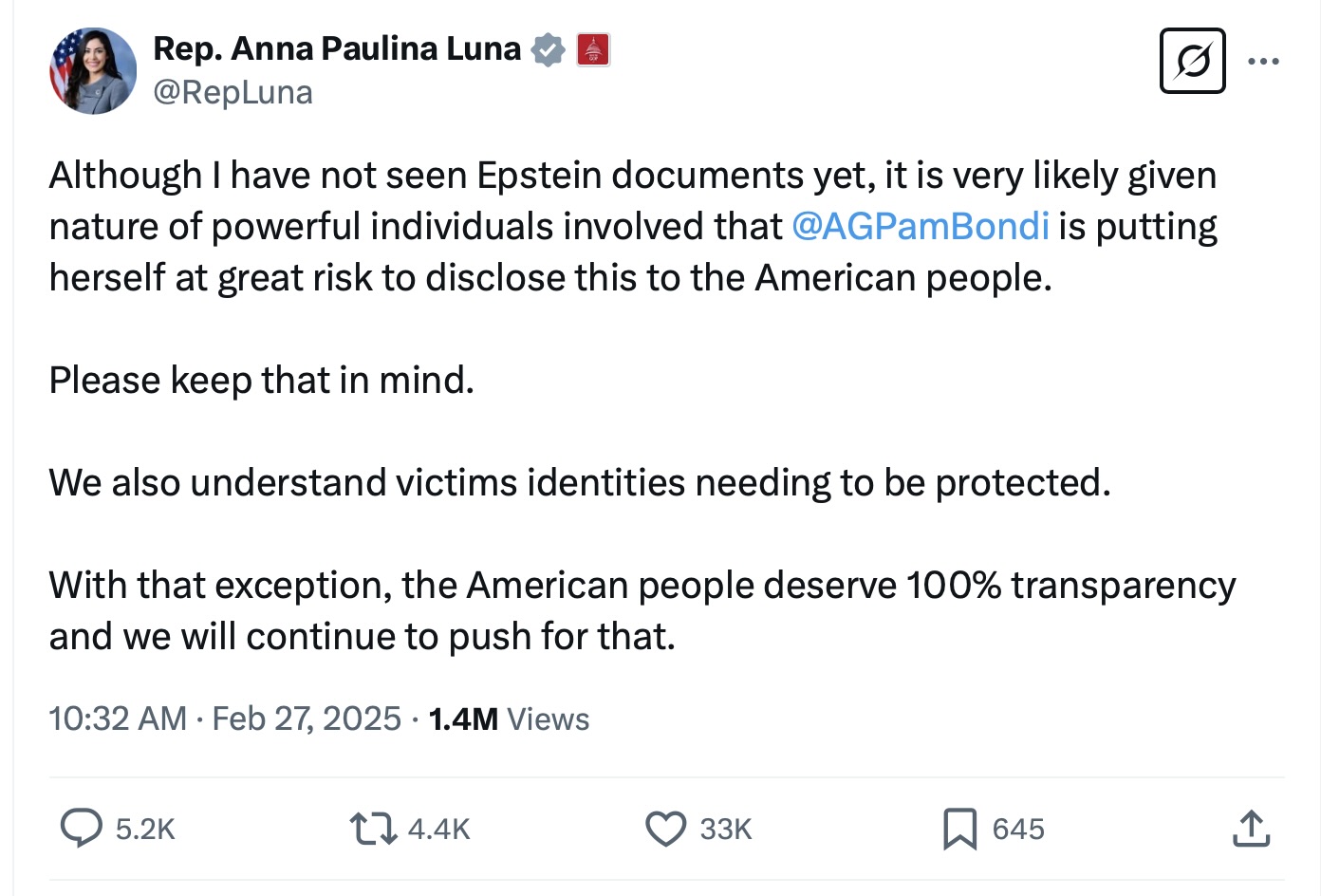Click the 10:32 AM Feb 27, 2025 timestamp
The width and height of the screenshot is (1321, 896).
point(225,719)
